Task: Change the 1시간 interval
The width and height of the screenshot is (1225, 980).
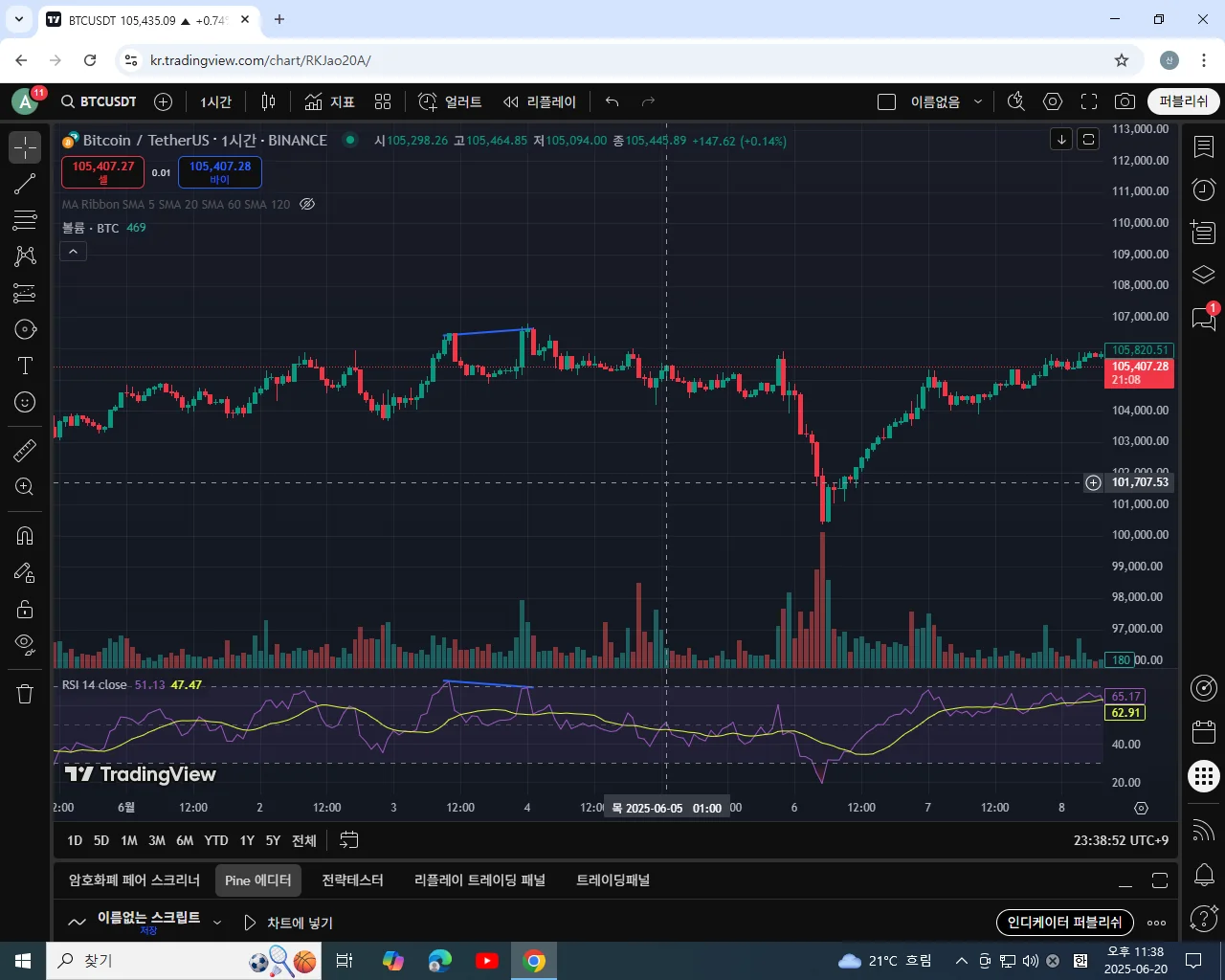Action: pos(216,101)
